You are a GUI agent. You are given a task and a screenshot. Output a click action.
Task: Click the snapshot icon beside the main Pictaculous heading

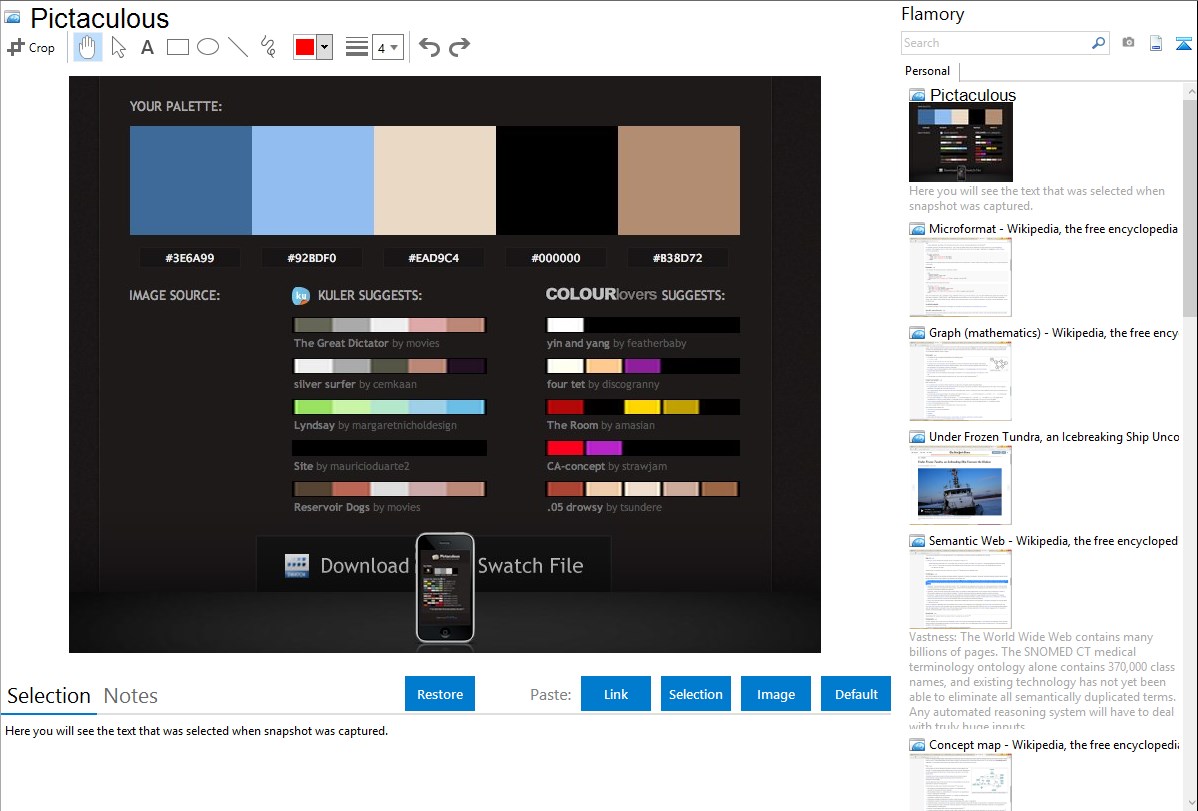[x=12, y=17]
